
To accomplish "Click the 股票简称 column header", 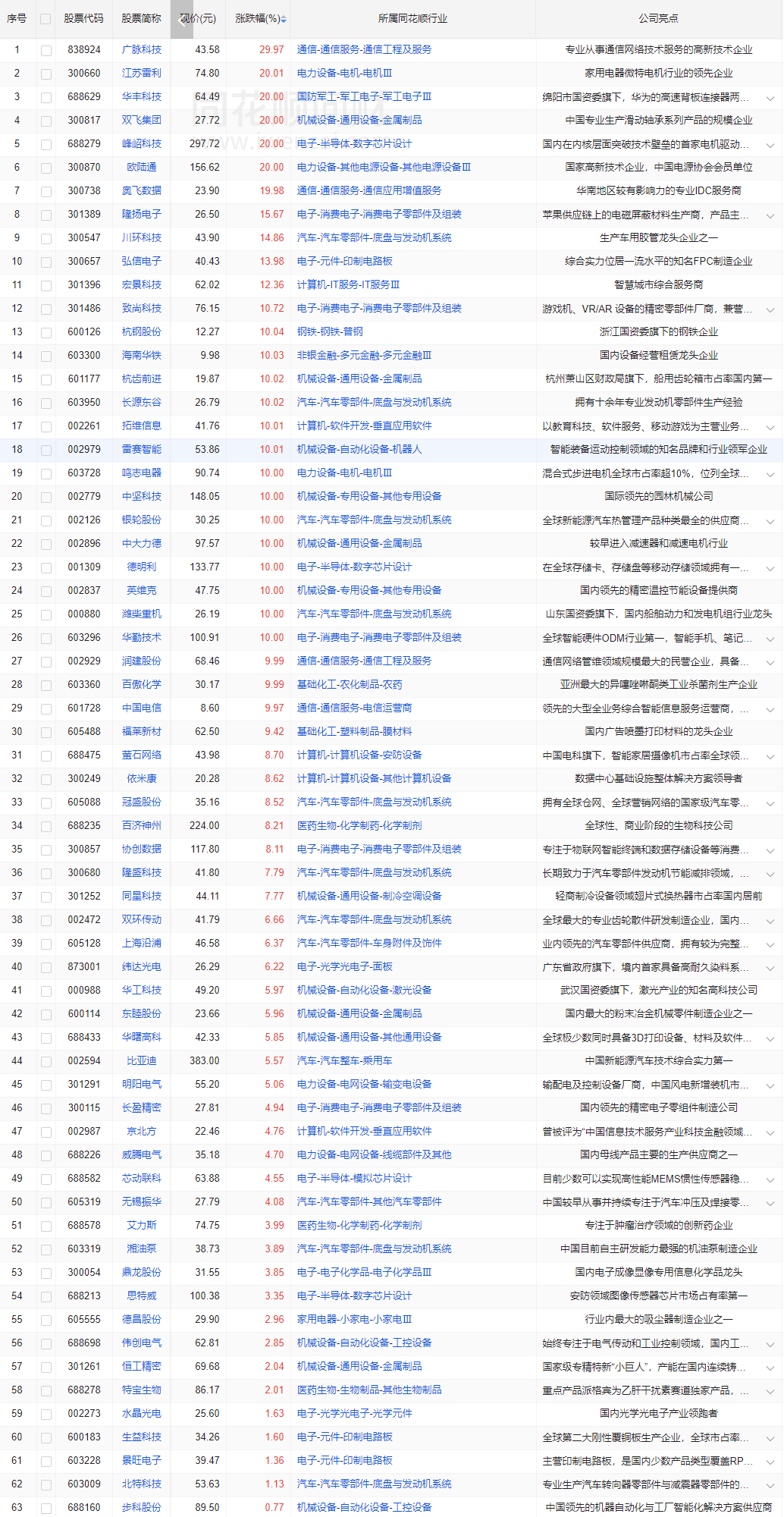I will [x=141, y=18].
